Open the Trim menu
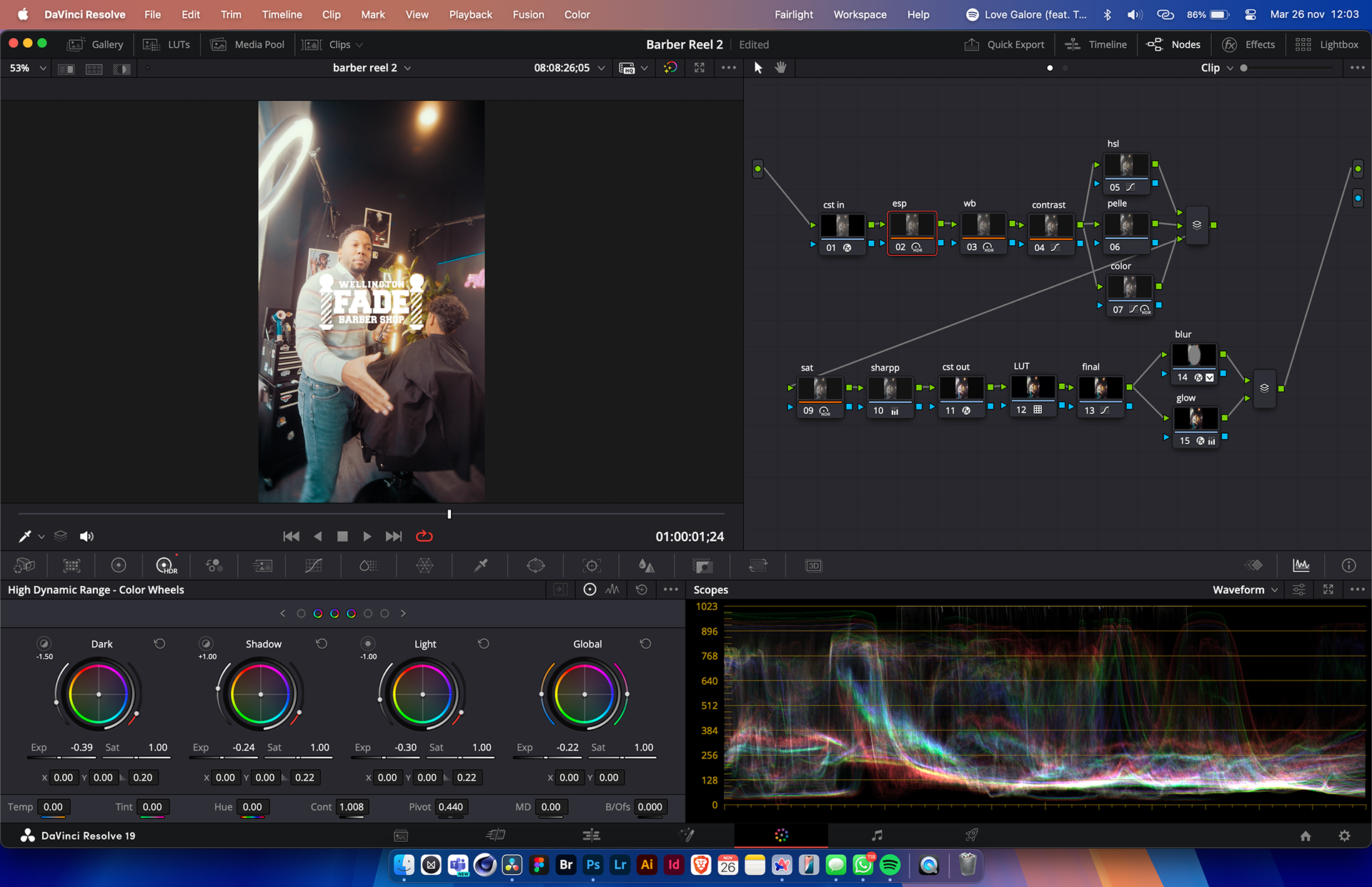This screenshot has height=887, width=1372. pyautogui.click(x=231, y=14)
